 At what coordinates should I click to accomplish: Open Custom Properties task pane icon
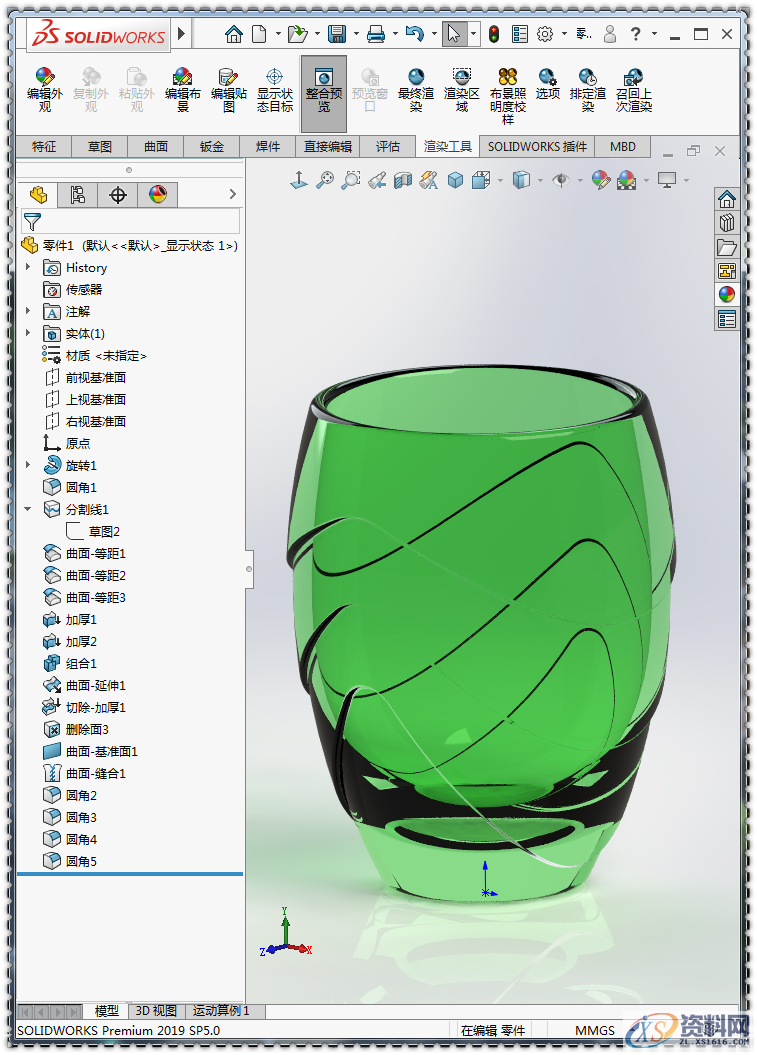pos(727,319)
